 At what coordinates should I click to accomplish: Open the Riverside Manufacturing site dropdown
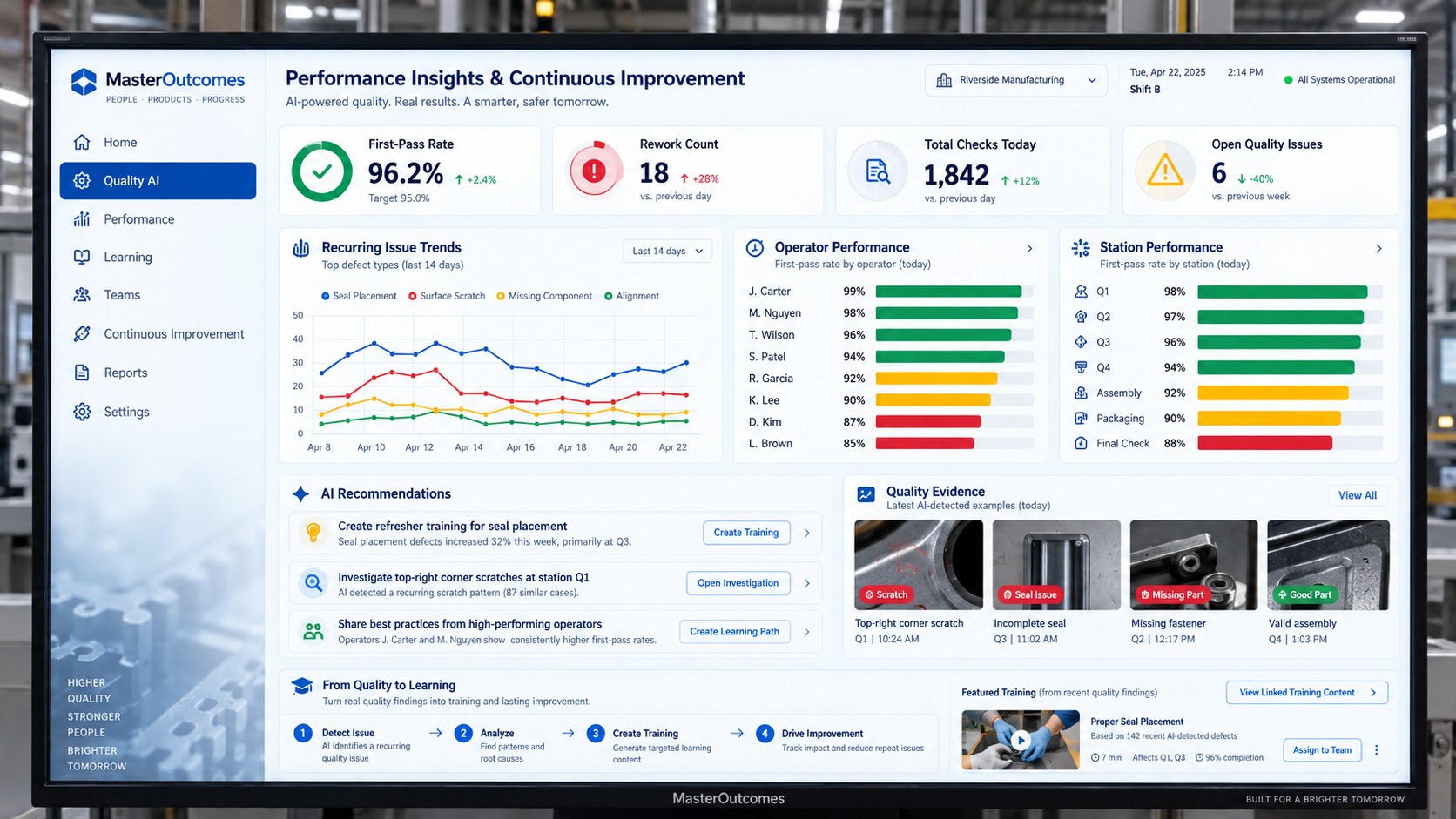[1015, 80]
